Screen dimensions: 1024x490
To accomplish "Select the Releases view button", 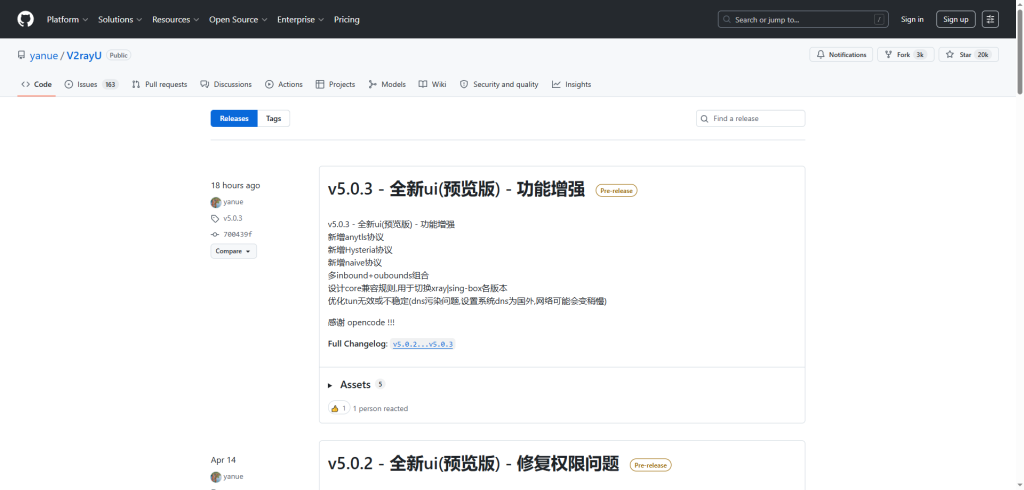I will [234, 118].
